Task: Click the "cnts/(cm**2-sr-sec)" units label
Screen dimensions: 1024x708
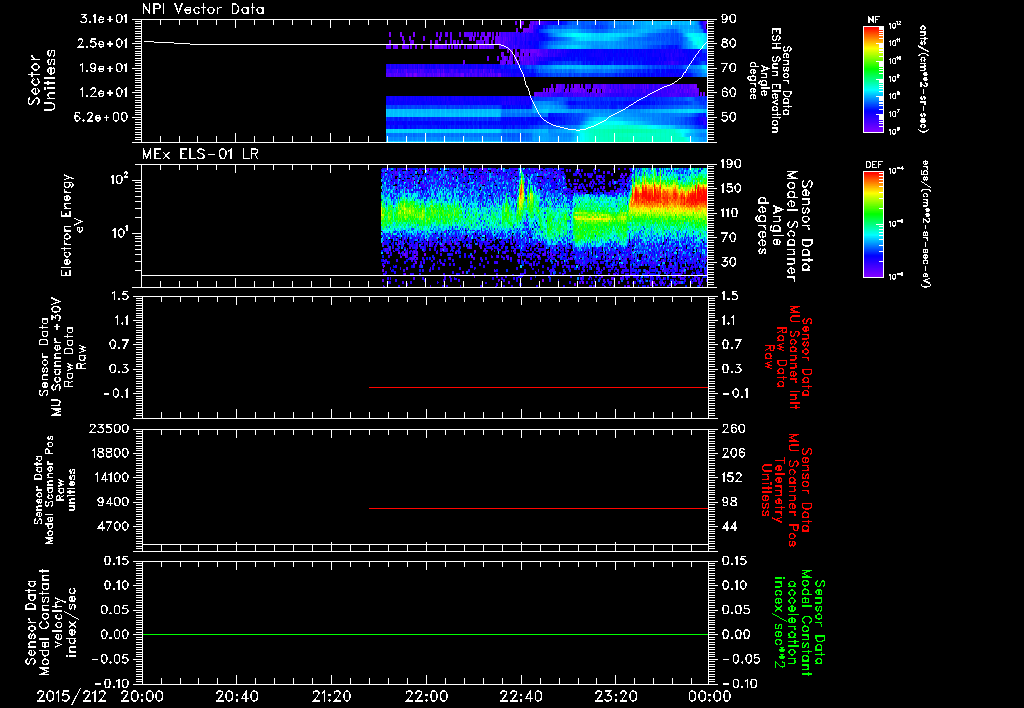Action: tap(923, 78)
